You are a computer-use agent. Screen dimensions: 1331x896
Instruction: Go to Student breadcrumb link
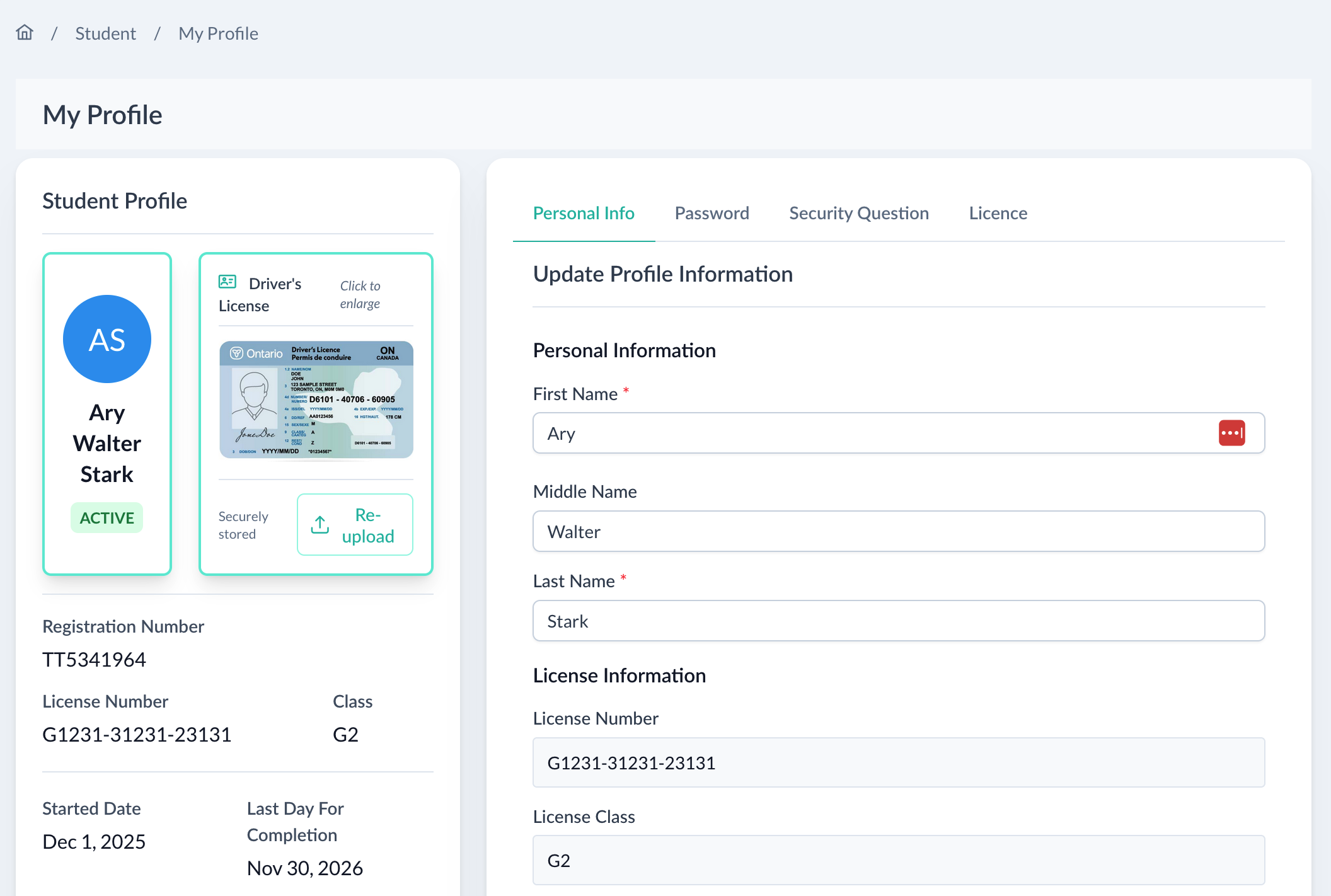pyautogui.click(x=105, y=33)
